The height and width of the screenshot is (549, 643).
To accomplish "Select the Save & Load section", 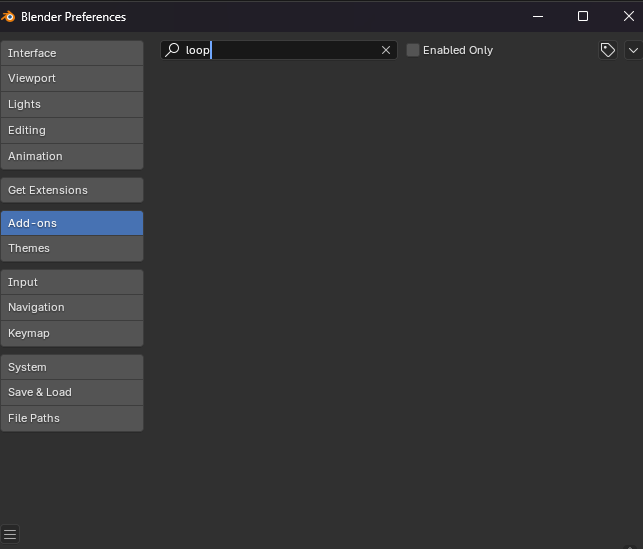I will [72, 392].
